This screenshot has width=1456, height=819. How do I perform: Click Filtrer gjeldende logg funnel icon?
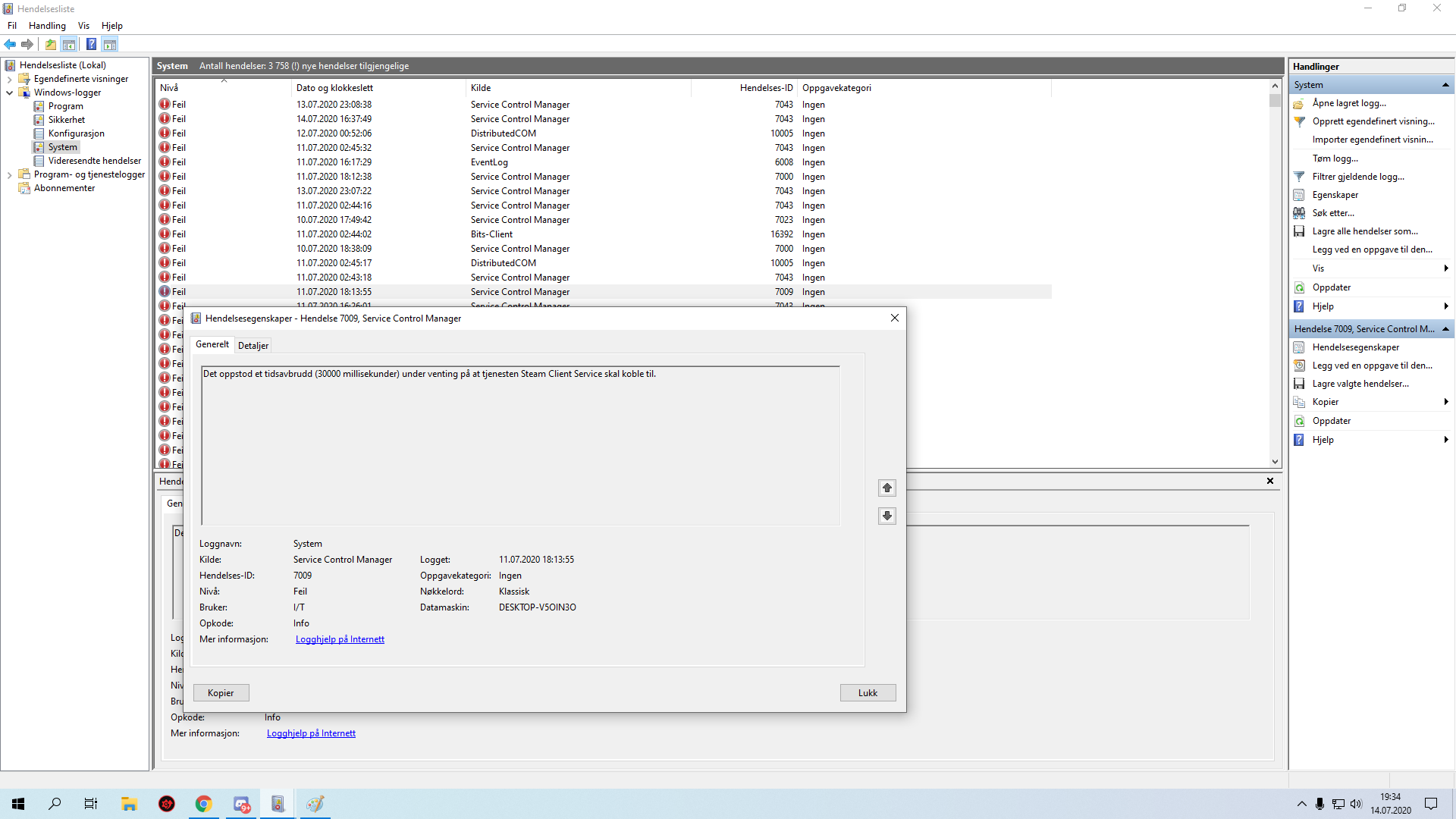pos(1299,177)
